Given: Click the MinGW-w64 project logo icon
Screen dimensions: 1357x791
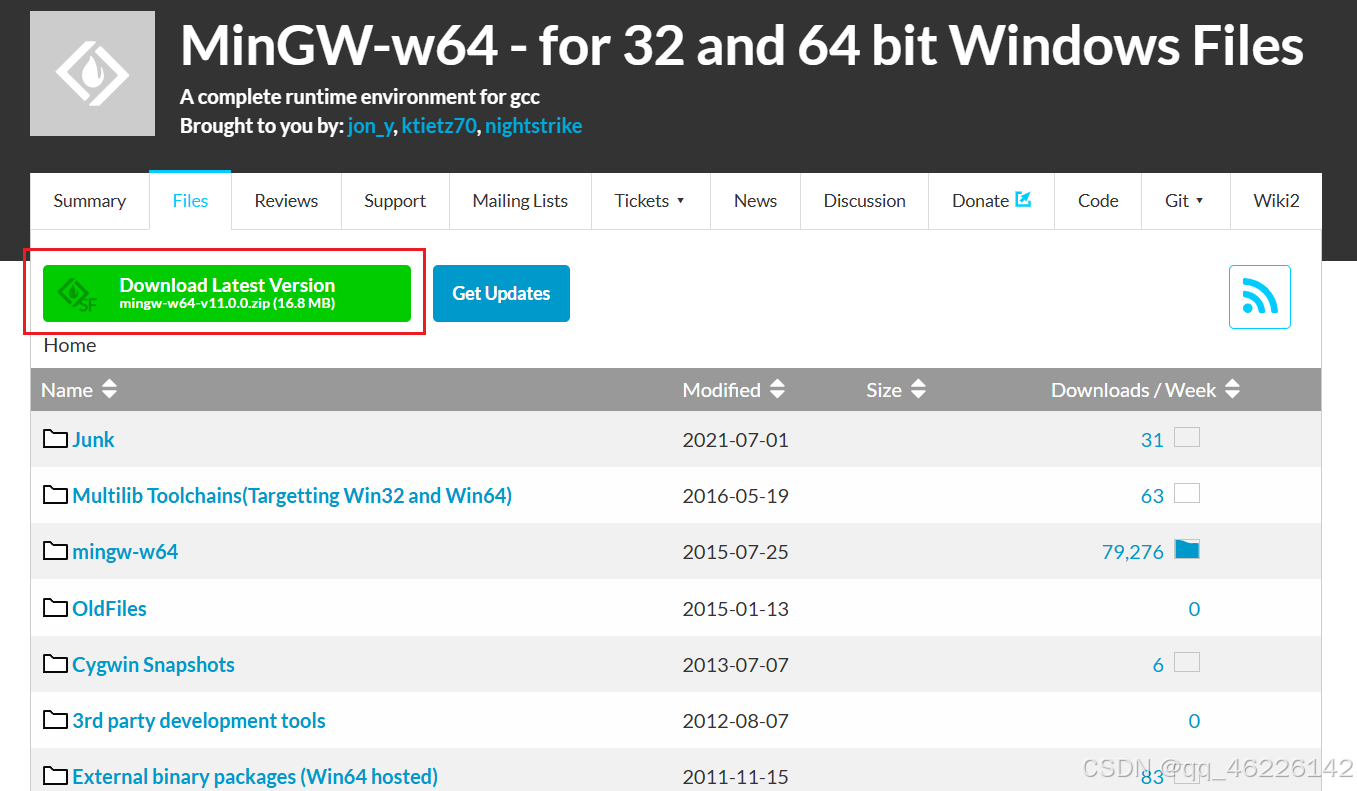Looking at the screenshot, I should [92, 73].
